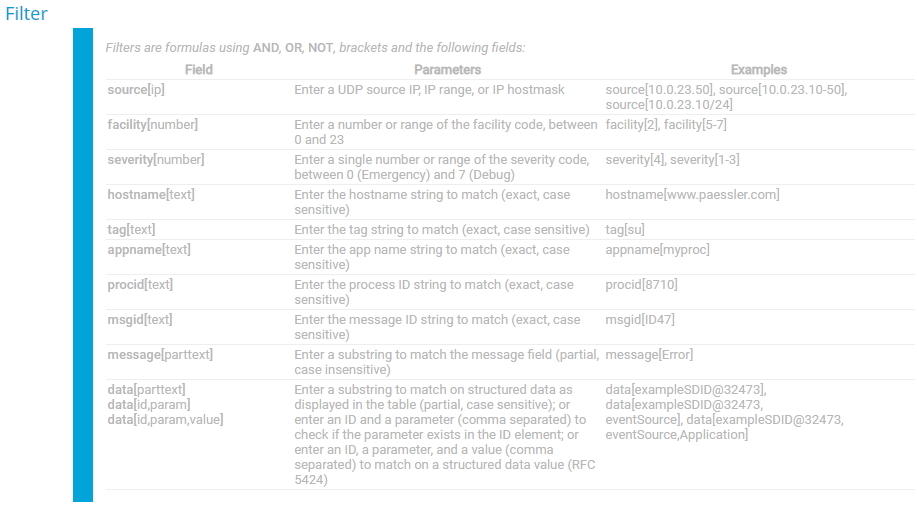Click the procid[text] field name
Screen dimensions: 917x507
(x=140, y=285)
